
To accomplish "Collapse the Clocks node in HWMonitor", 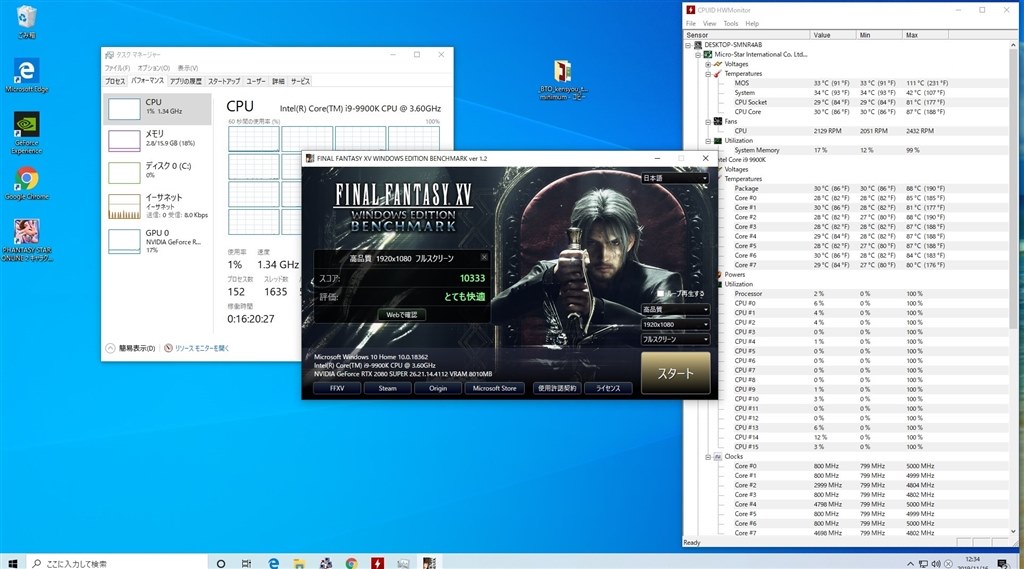I will [708, 457].
